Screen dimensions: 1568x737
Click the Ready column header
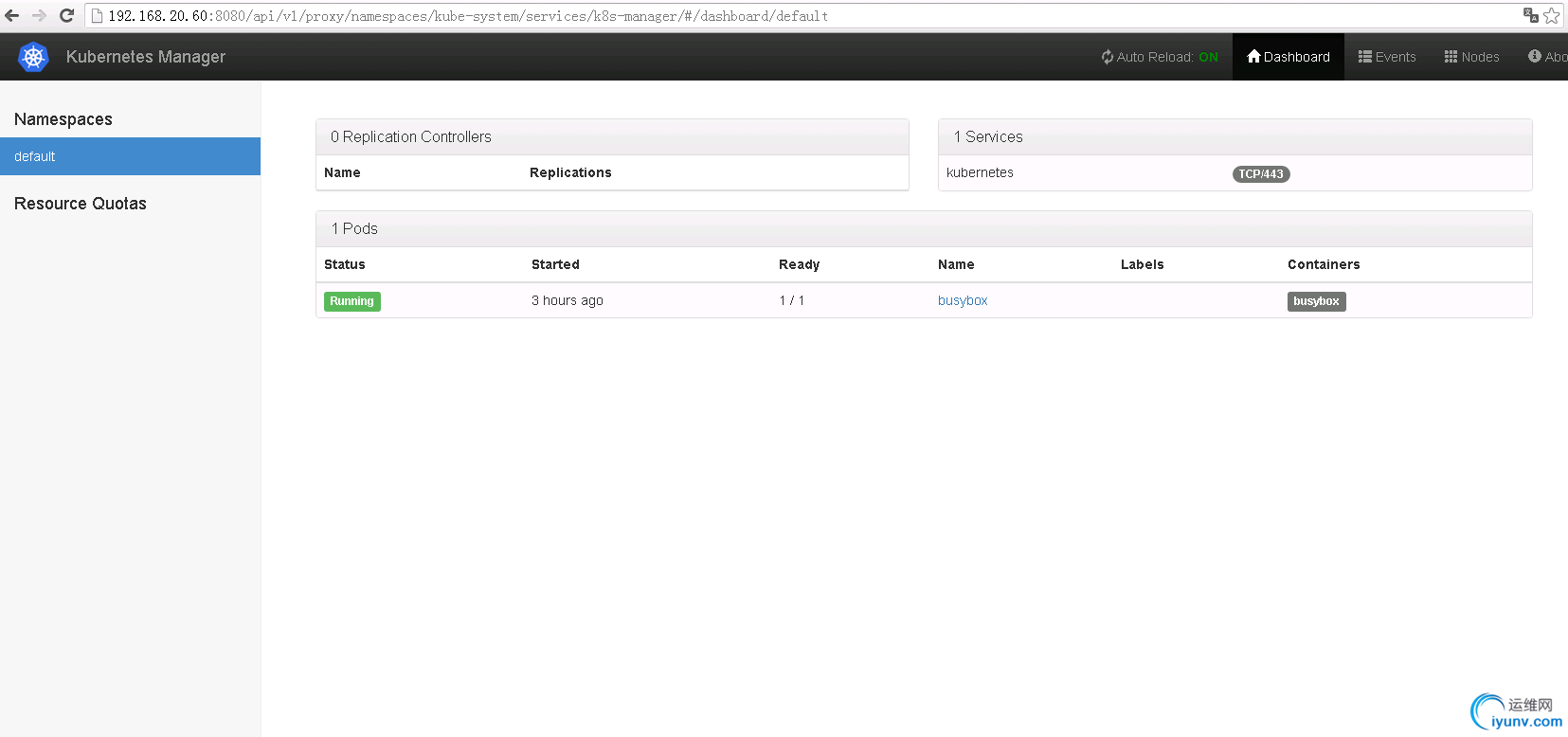tap(800, 264)
